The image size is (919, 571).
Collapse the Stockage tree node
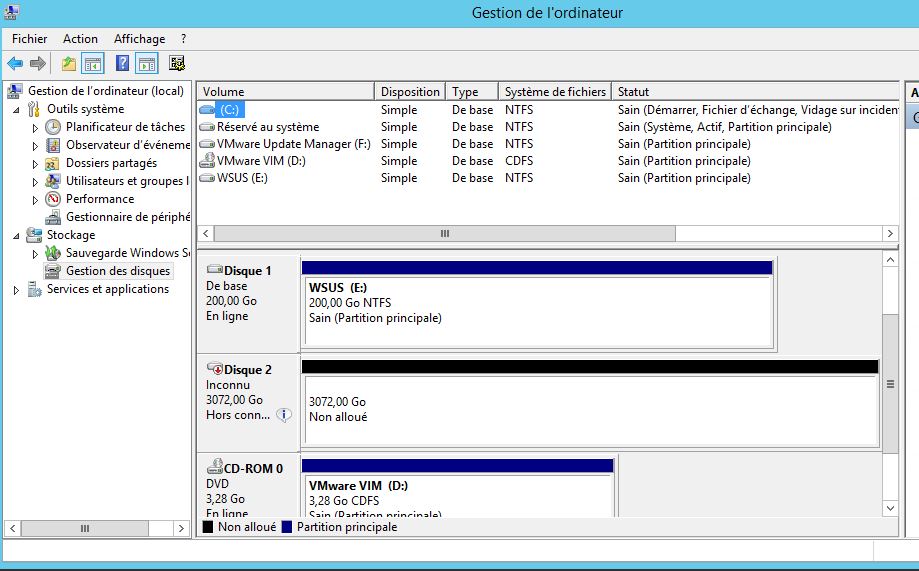(16, 236)
